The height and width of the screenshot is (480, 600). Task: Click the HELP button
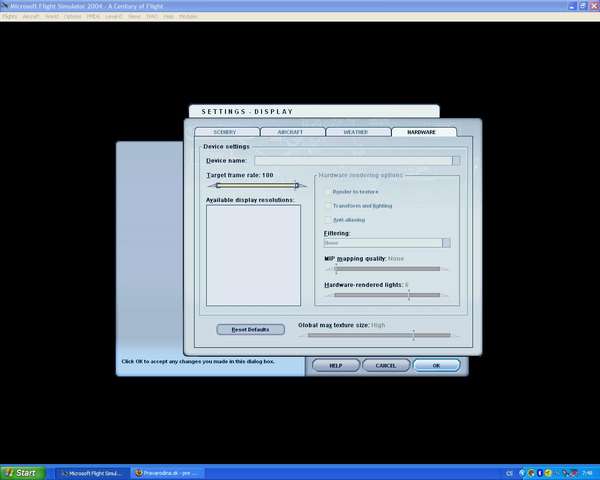point(336,366)
